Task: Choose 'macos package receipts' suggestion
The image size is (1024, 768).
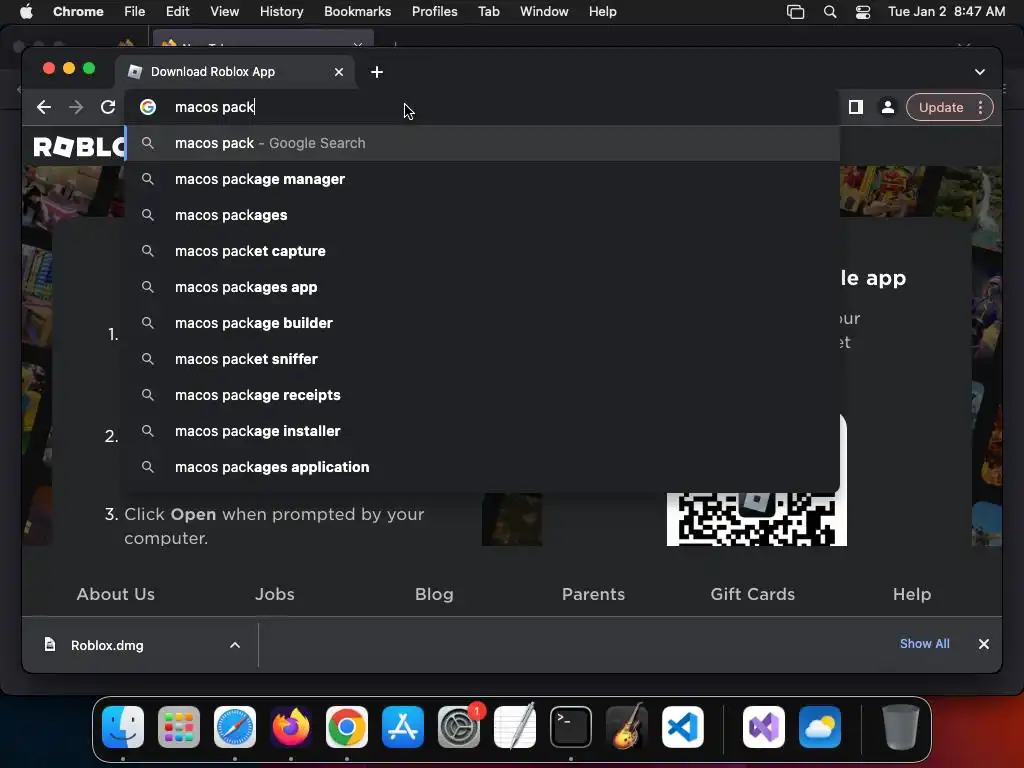Action: click(483, 394)
